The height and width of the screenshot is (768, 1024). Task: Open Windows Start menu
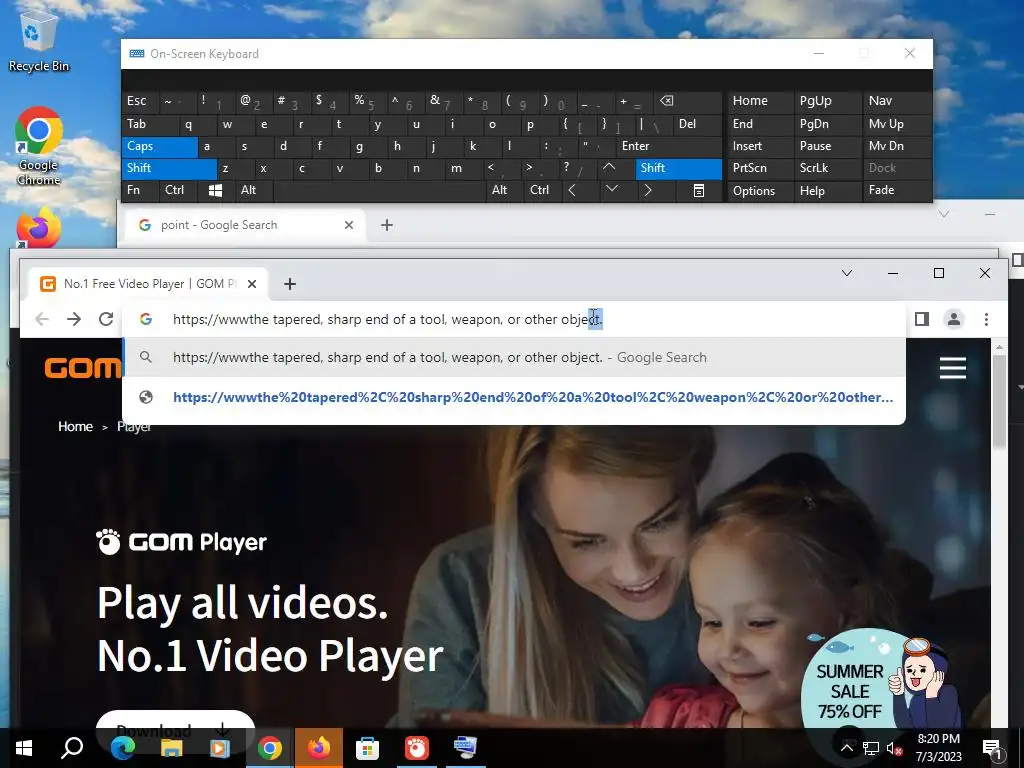click(24, 748)
